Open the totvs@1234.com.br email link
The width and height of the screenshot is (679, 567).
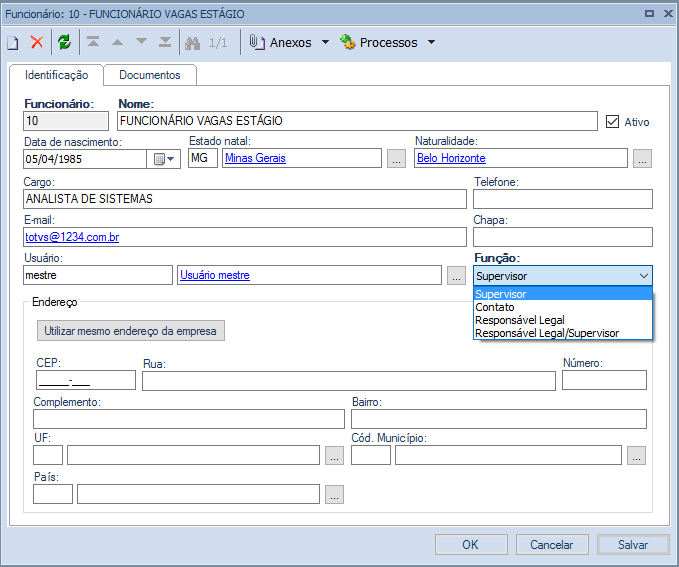click(x=72, y=237)
